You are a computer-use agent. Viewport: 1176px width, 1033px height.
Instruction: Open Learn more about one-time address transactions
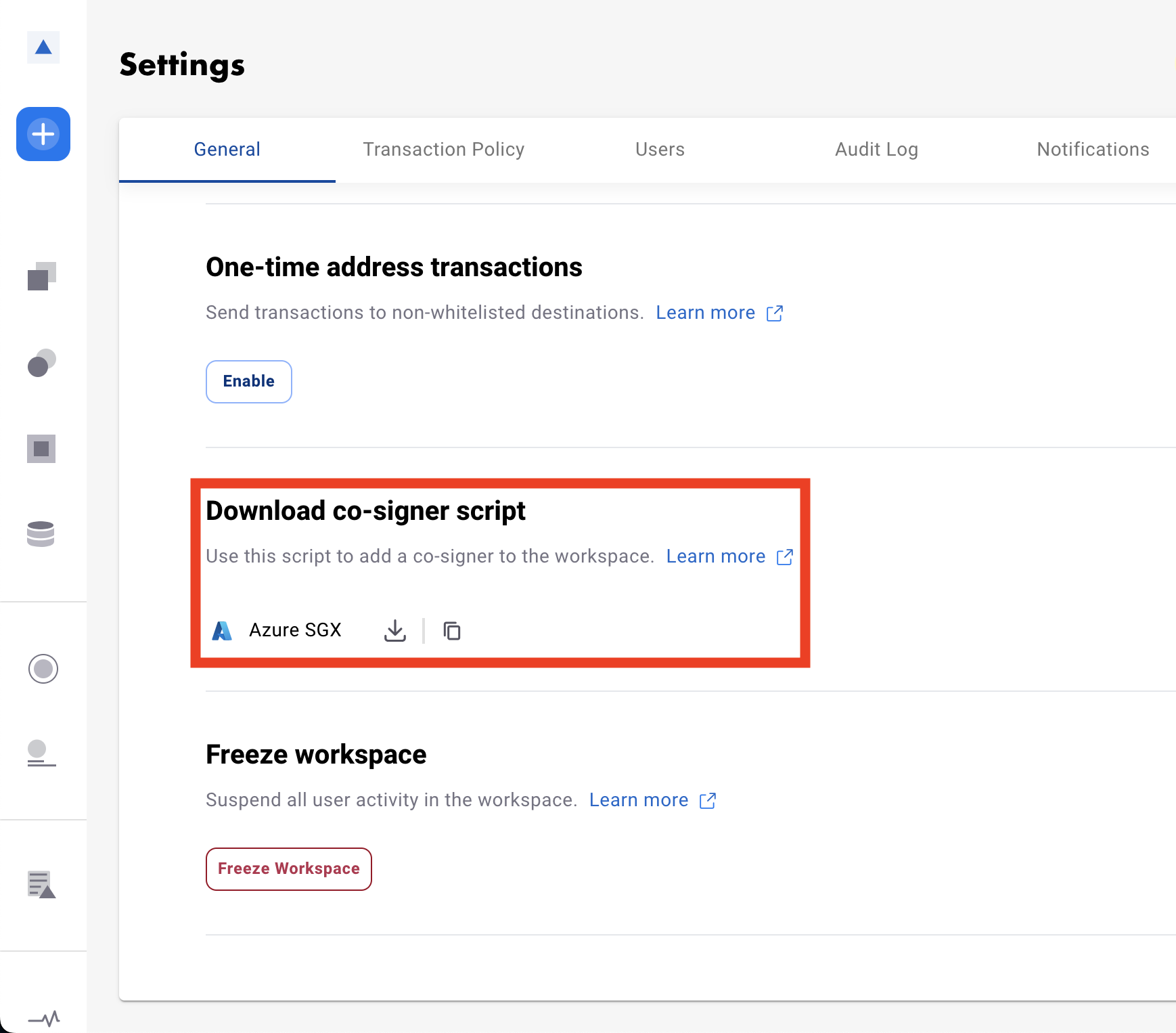point(706,313)
